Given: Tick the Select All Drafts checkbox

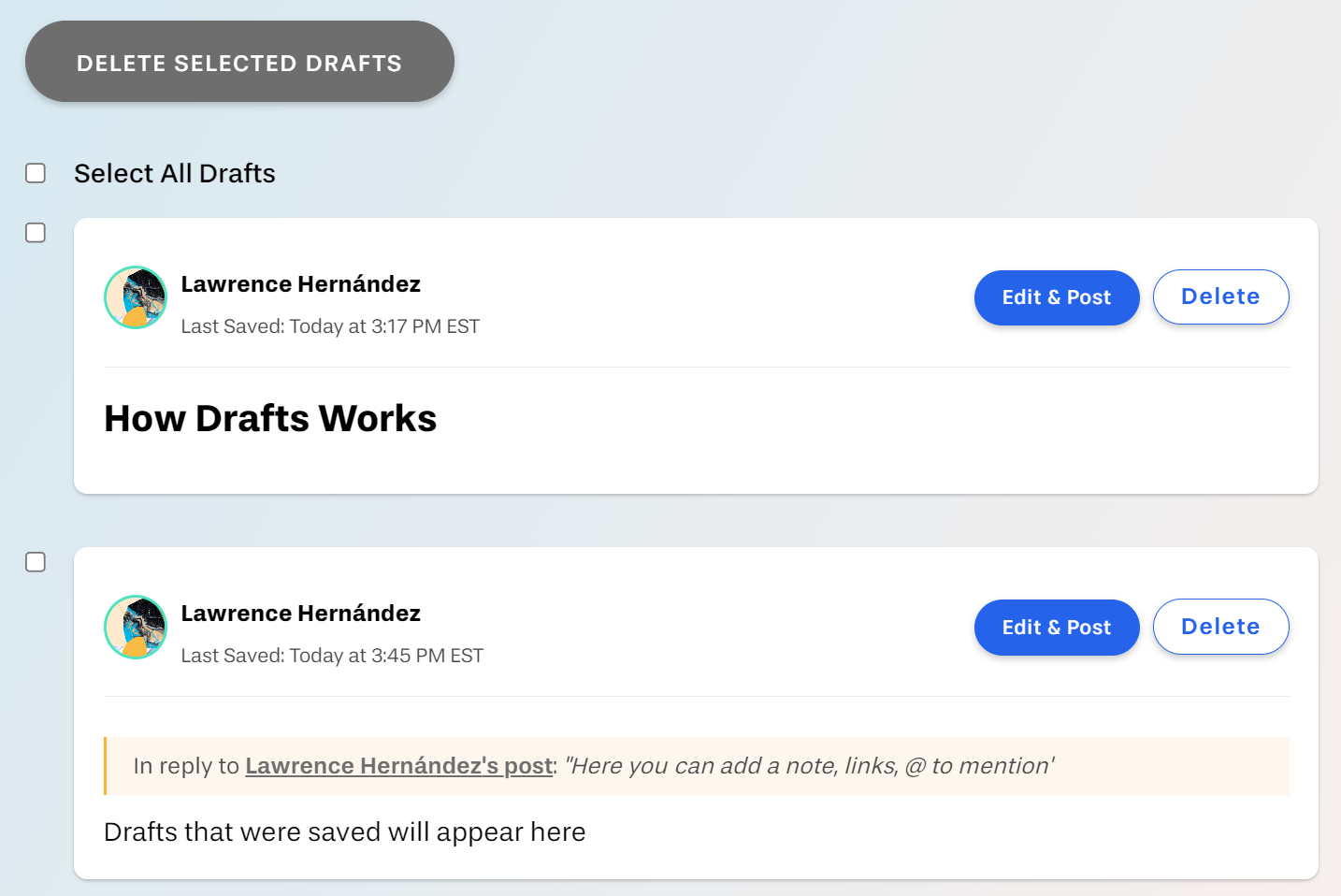Looking at the screenshot, I should (36, 173).
